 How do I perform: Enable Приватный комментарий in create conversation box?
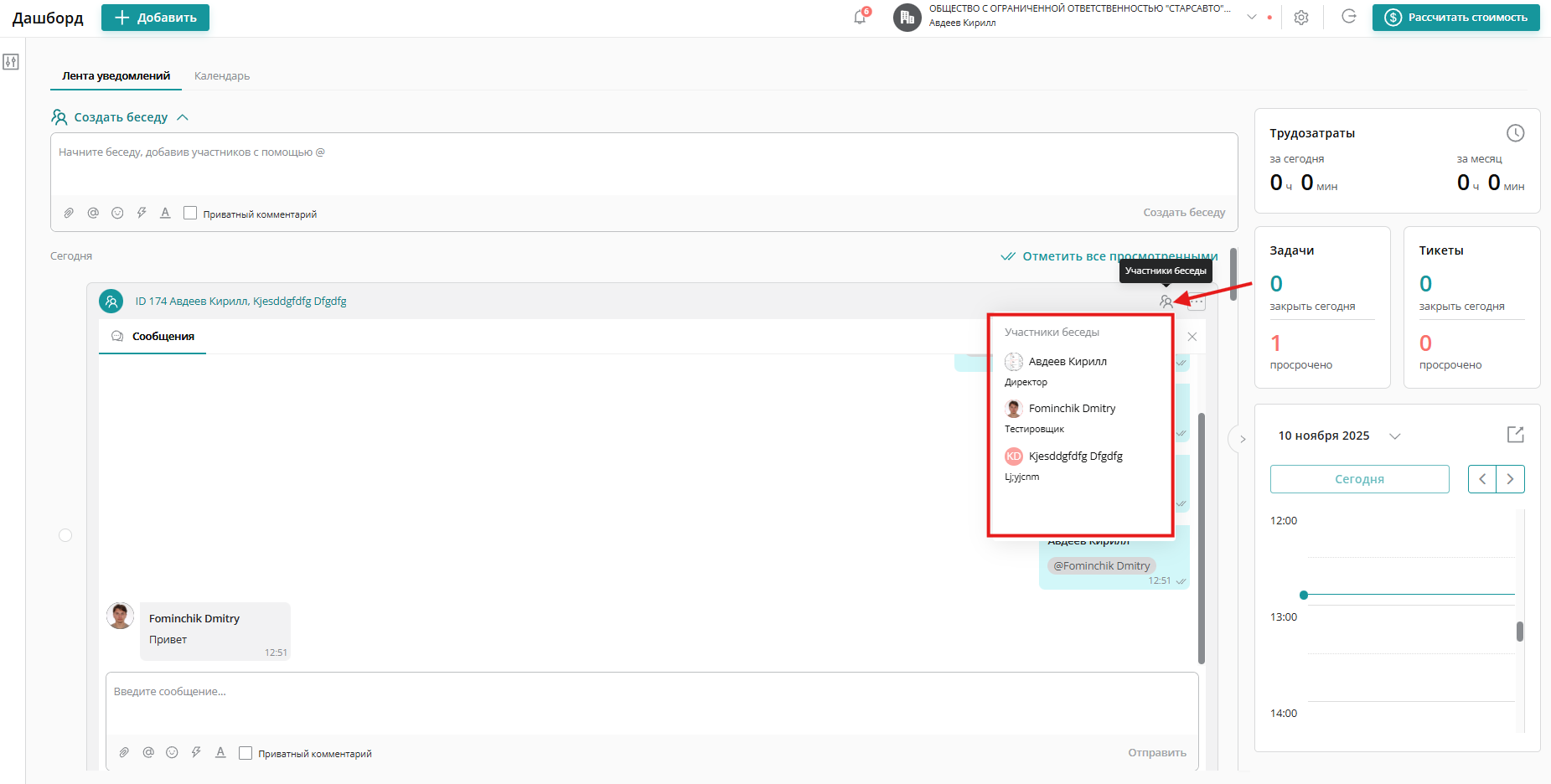(190, 214)
